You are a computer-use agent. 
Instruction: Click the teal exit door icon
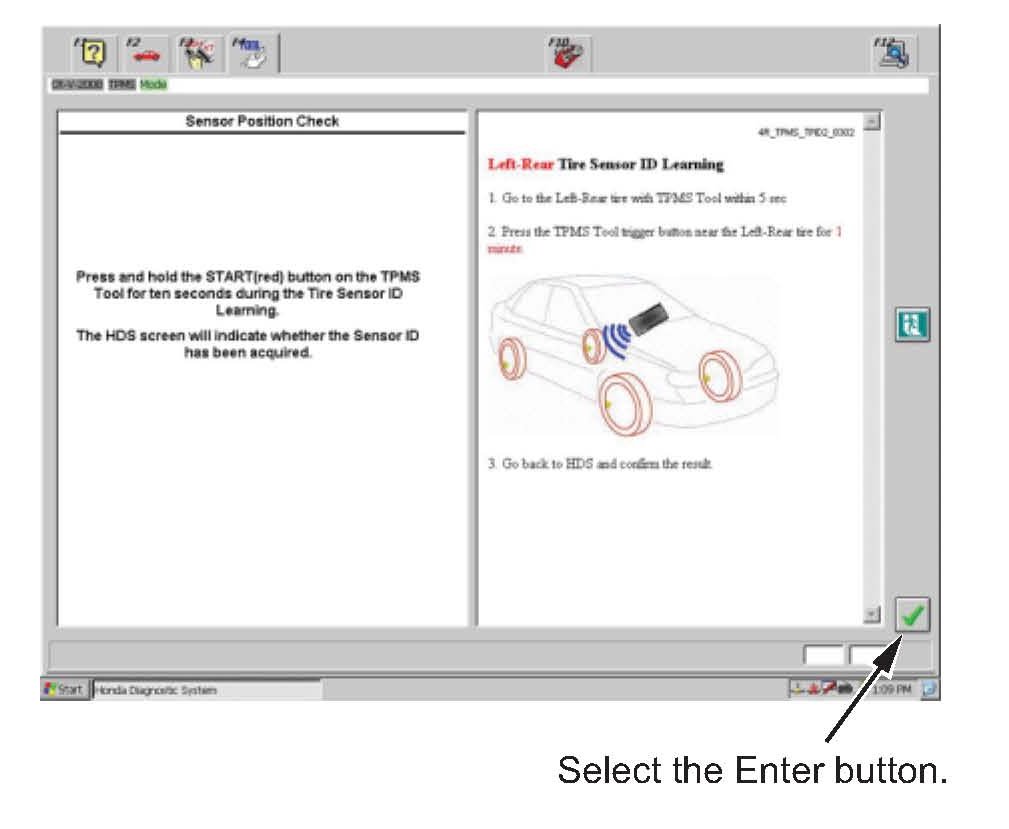(912, 326)
